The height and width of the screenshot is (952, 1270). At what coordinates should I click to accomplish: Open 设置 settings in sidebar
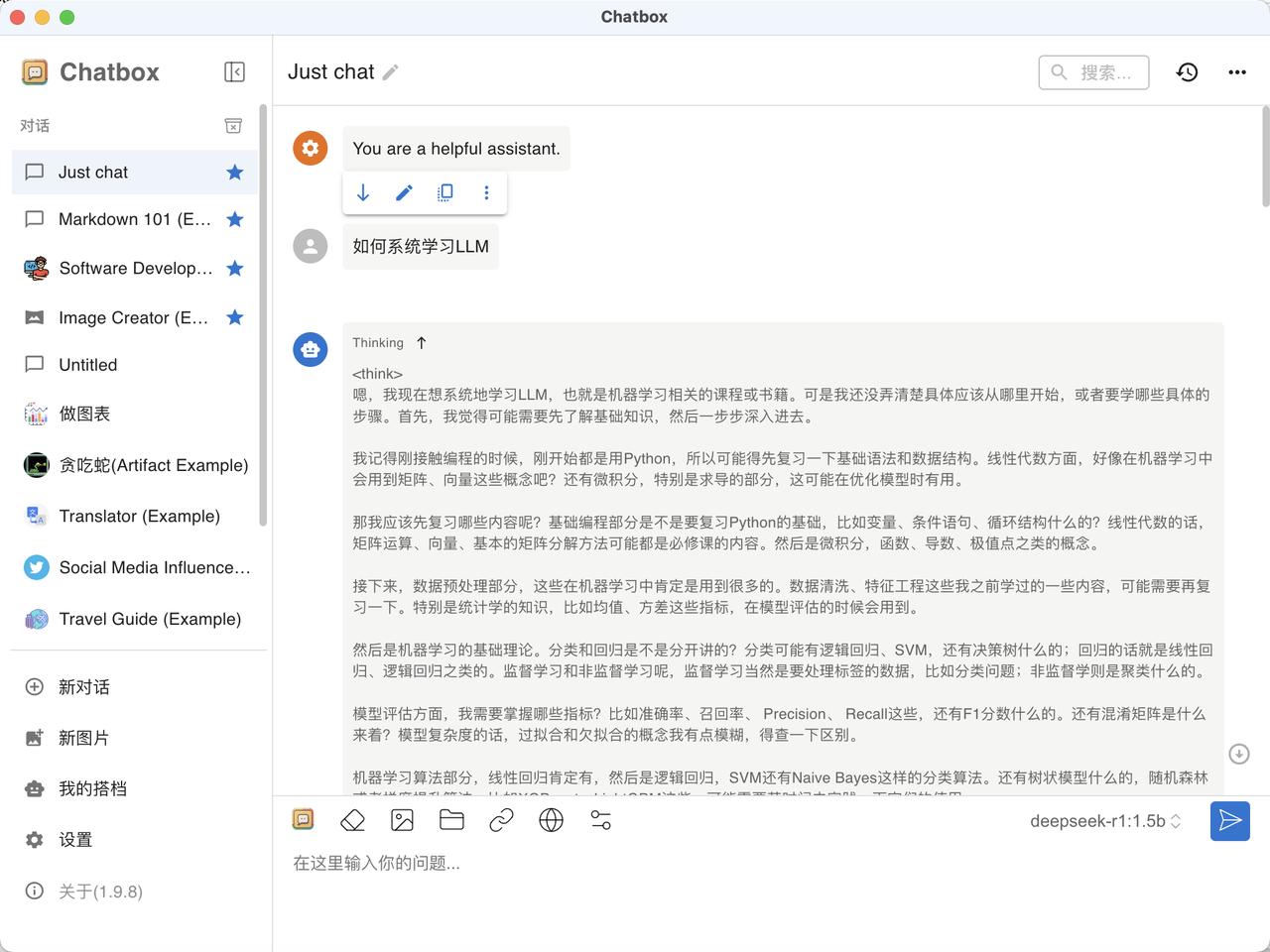pyautogui.click(x=74, y=840)
